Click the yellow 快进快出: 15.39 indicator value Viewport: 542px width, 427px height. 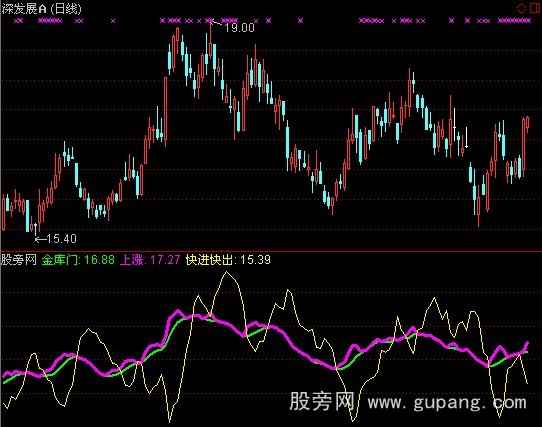click(x=228, y=260)
